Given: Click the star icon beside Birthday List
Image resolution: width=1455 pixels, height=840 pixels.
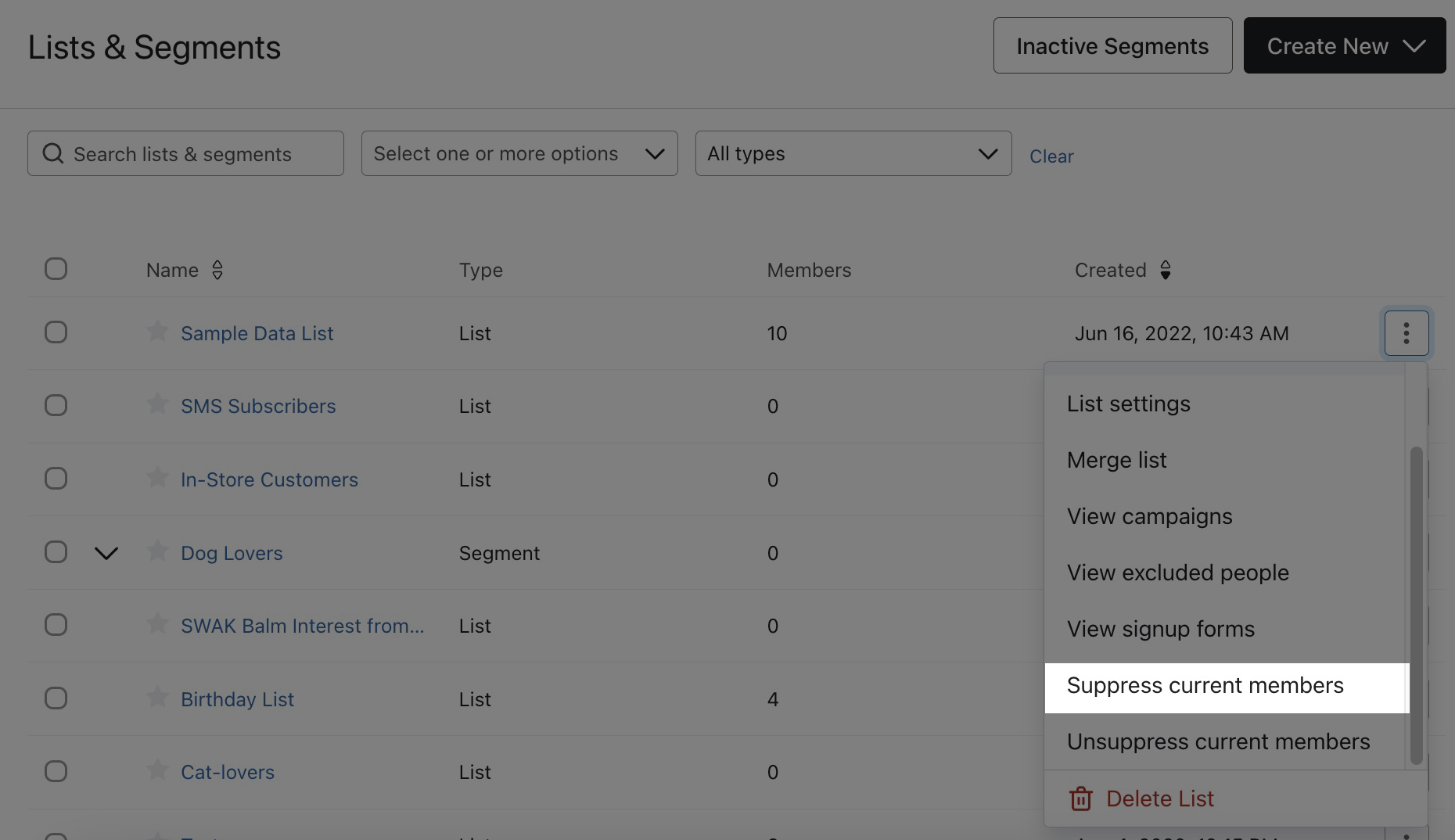Looking at the screenshot, I should [157, 697].
